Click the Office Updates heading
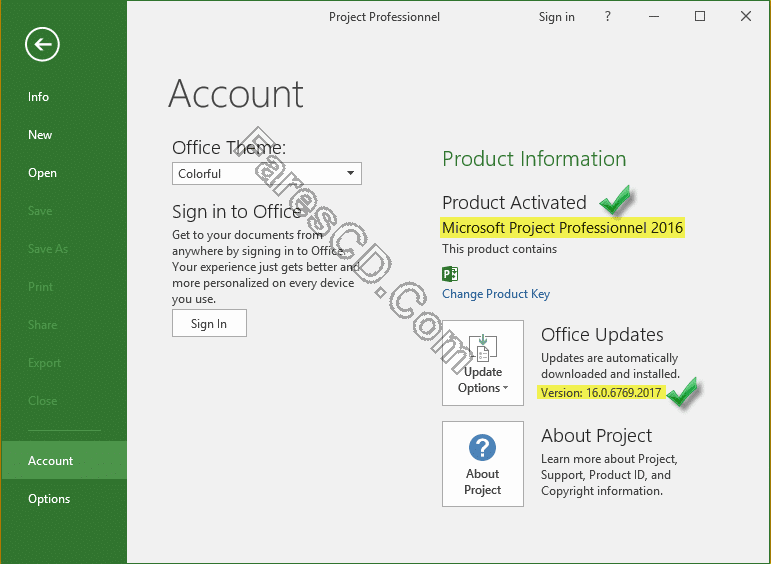Viewport: 771px width, 564px height. [x=602, y=335]
